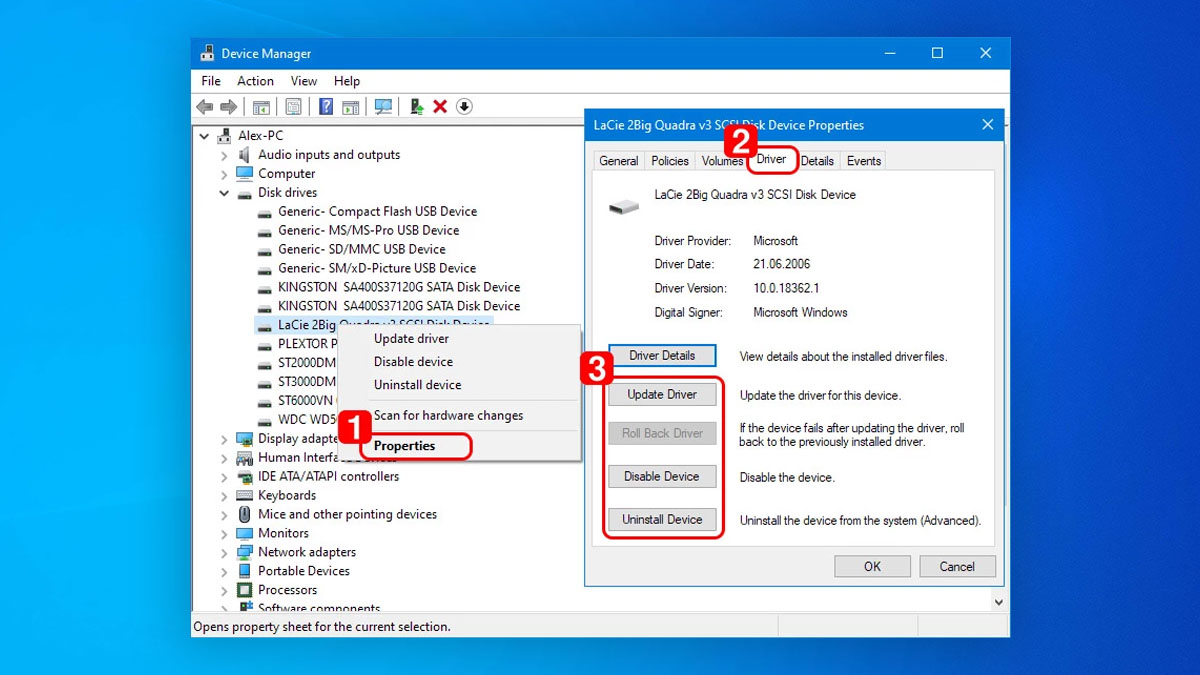Click the Portable Devices category icon
This screenshot has height=675, width=1200.
tap(244, 572)
